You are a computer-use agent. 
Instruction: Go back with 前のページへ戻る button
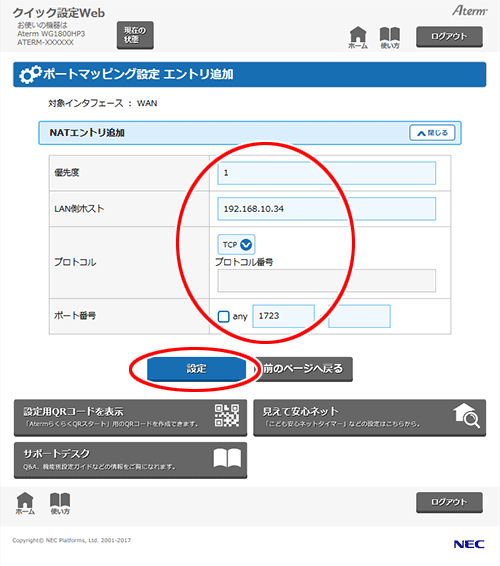coord(303,369)
